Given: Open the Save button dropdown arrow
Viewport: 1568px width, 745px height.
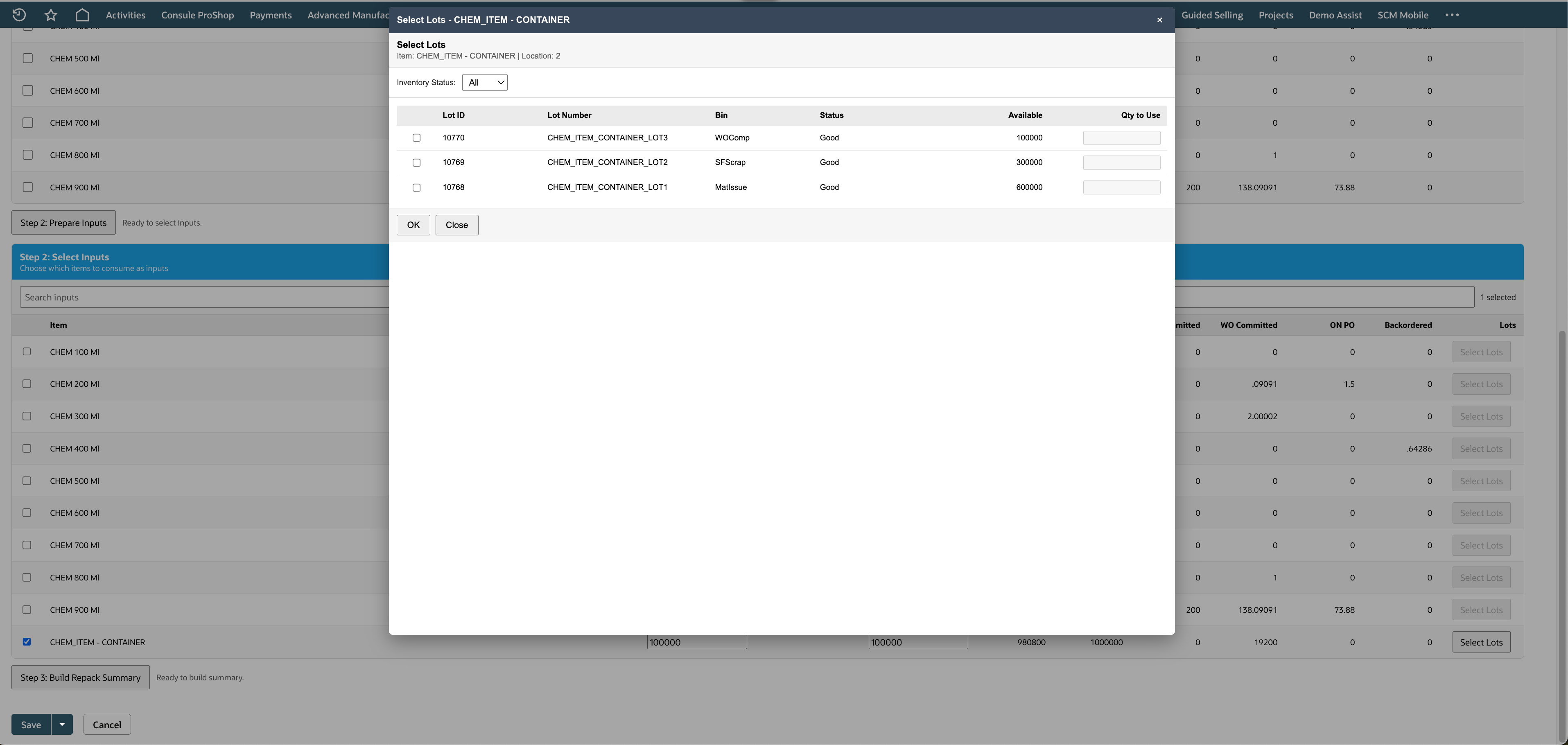Looking at the screenshot, I should point(62,724).
